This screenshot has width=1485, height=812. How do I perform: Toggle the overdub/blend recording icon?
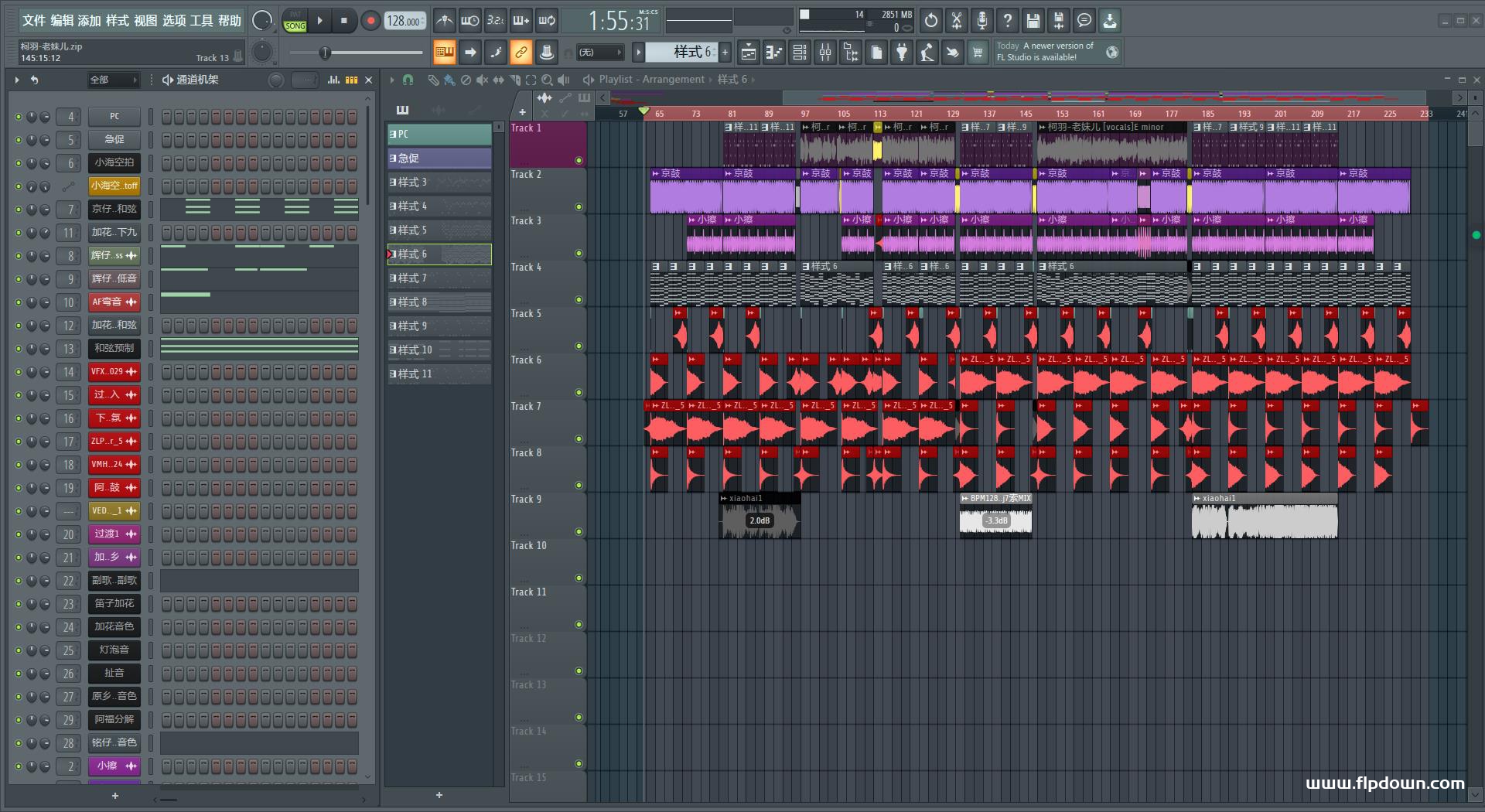tap(521, 21)
